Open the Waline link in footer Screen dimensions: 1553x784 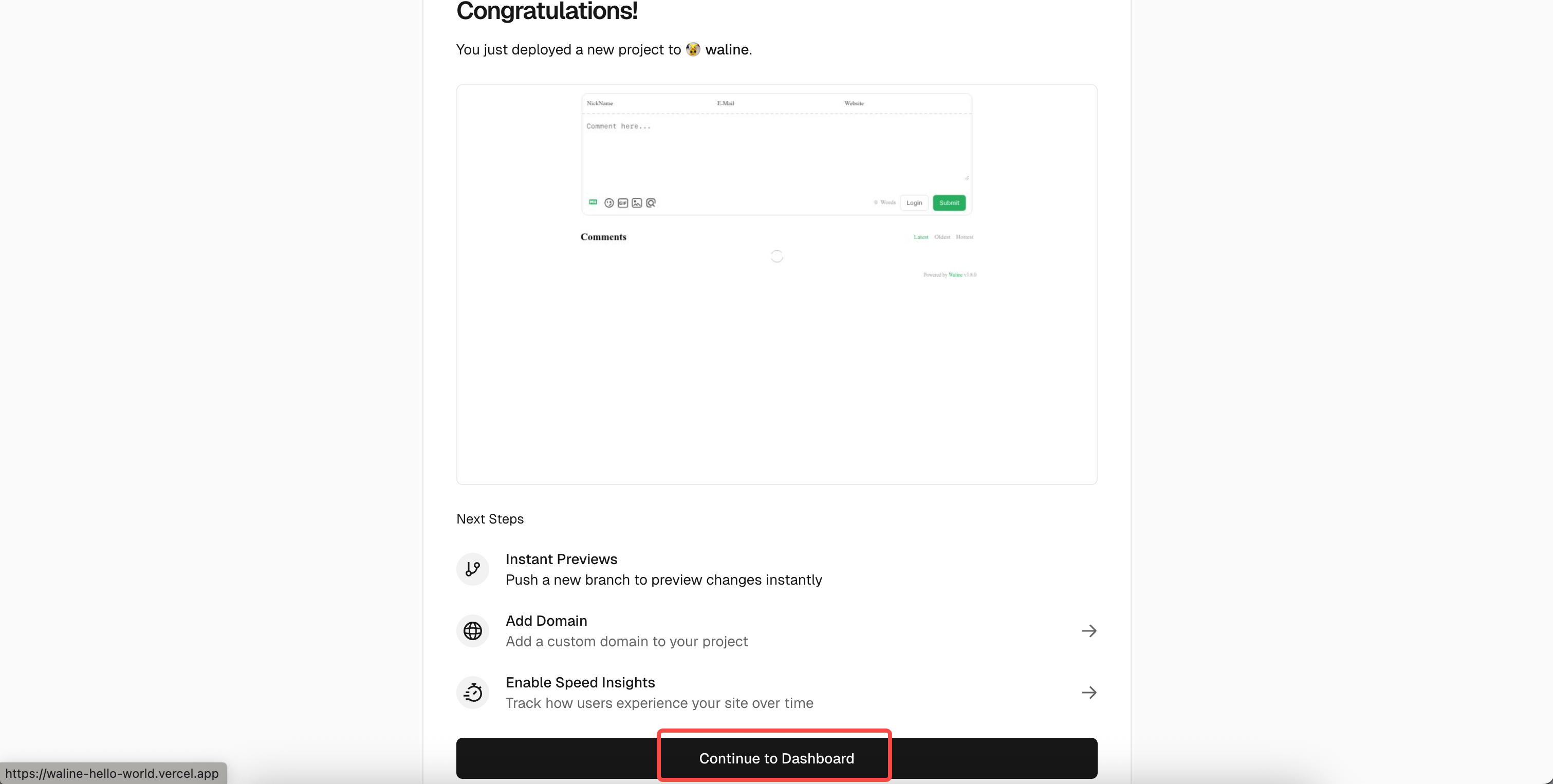[955, 275]
